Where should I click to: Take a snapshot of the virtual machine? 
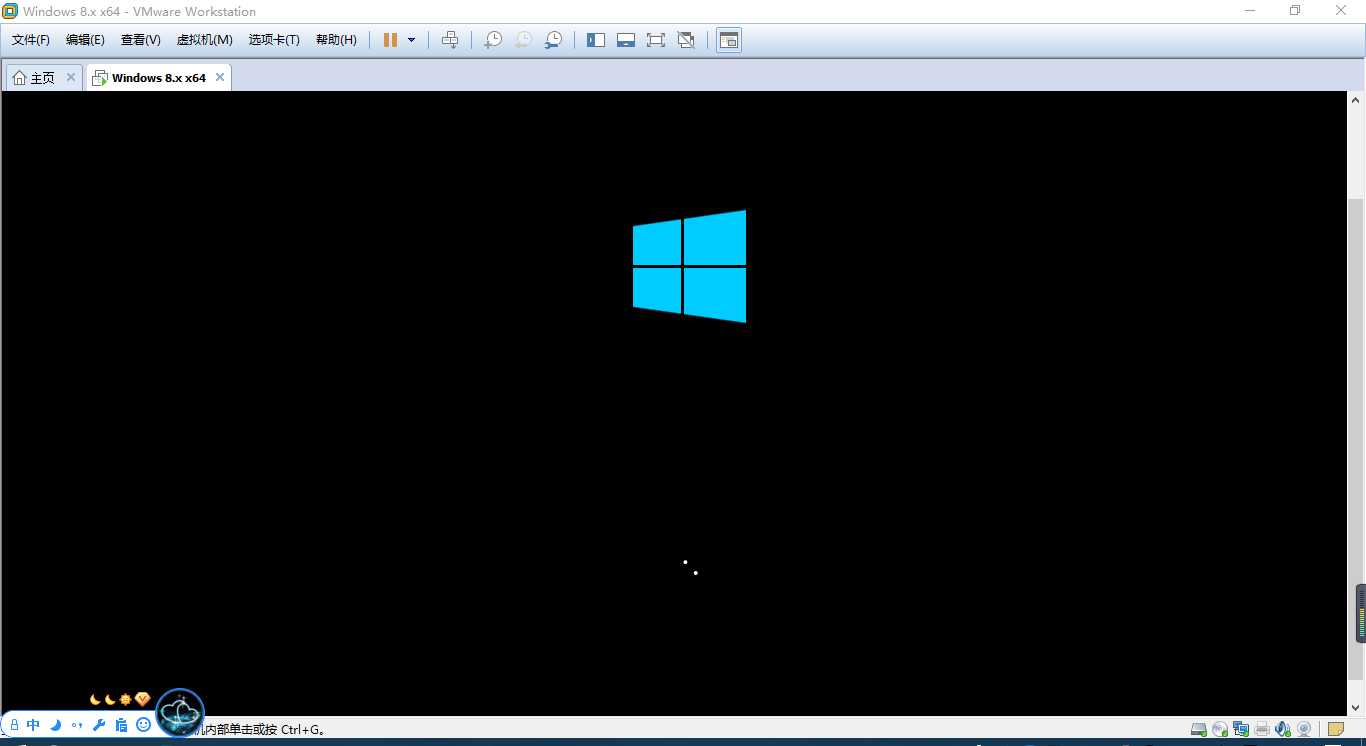[x=493, y=40]
